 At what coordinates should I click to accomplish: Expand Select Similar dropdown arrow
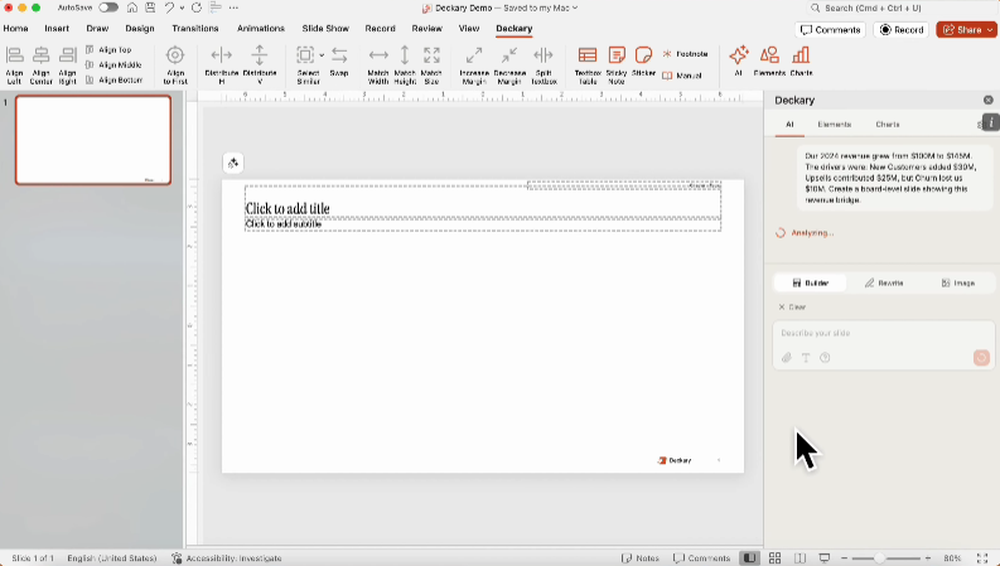321,56
